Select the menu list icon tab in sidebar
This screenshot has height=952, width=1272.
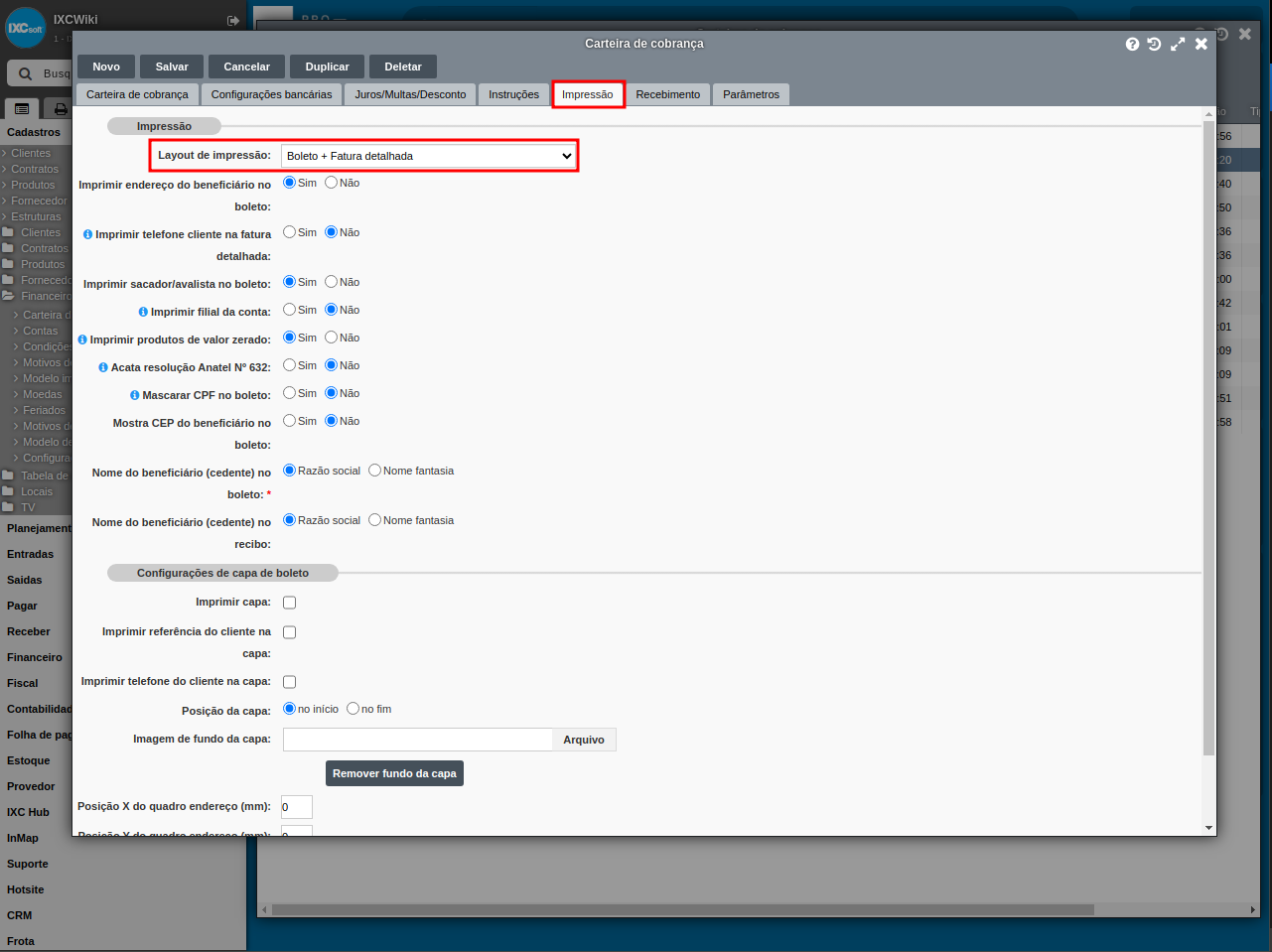click(x=22, y=108)
